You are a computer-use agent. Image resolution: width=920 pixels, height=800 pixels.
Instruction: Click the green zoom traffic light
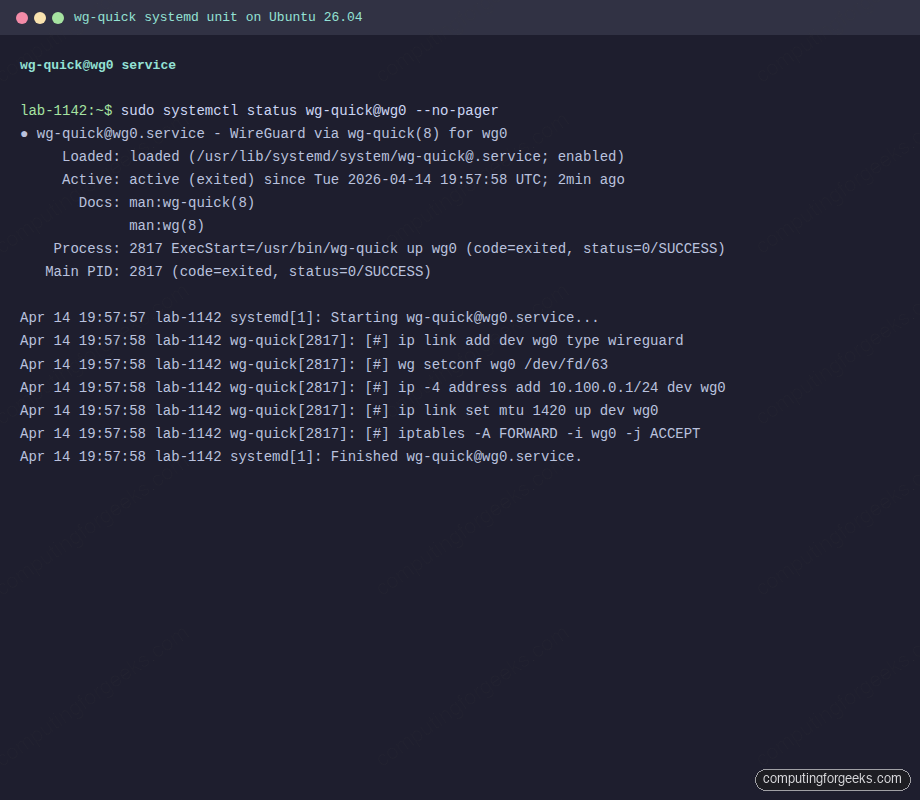[55, 17]
